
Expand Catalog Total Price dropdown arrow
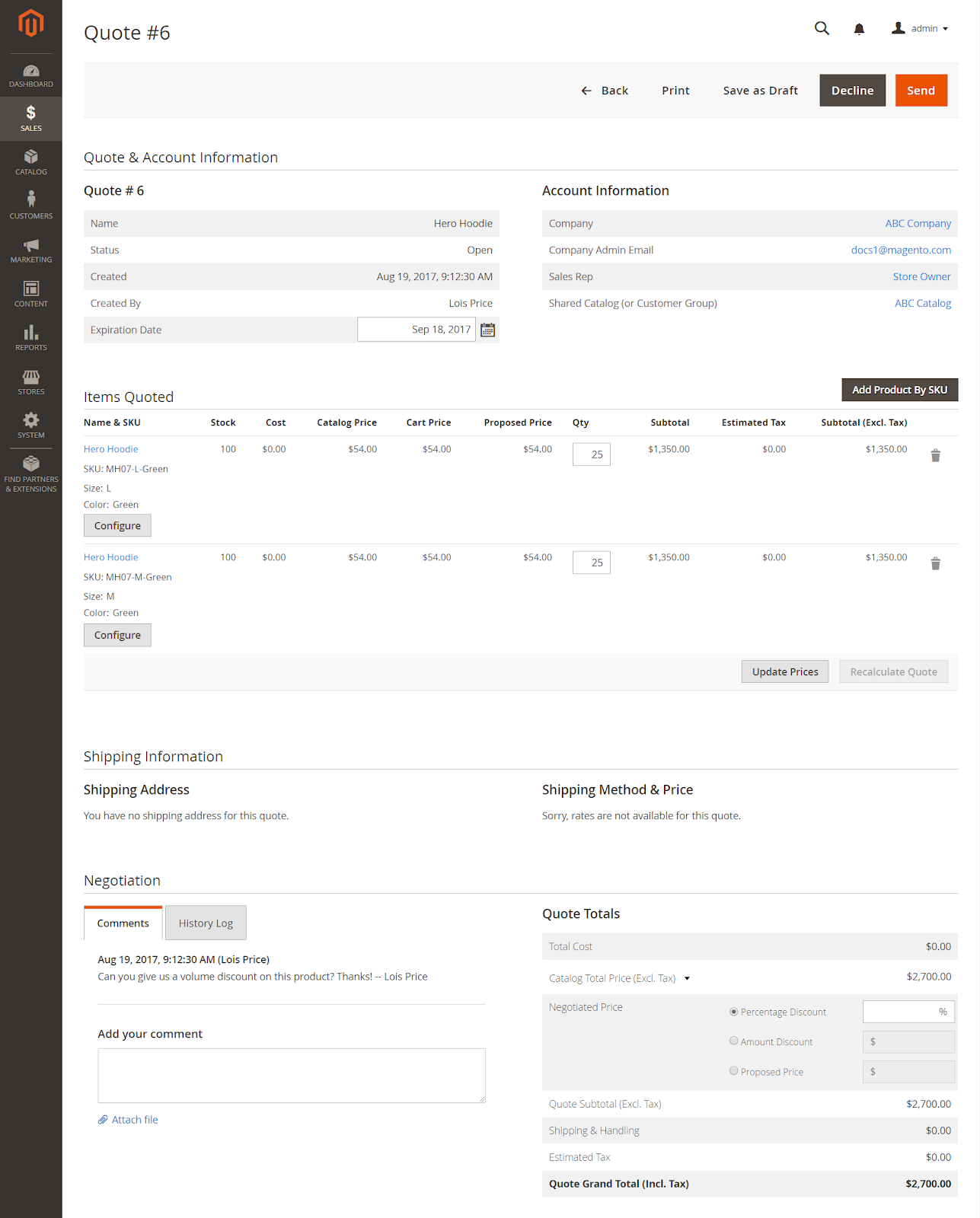point(687,978)
